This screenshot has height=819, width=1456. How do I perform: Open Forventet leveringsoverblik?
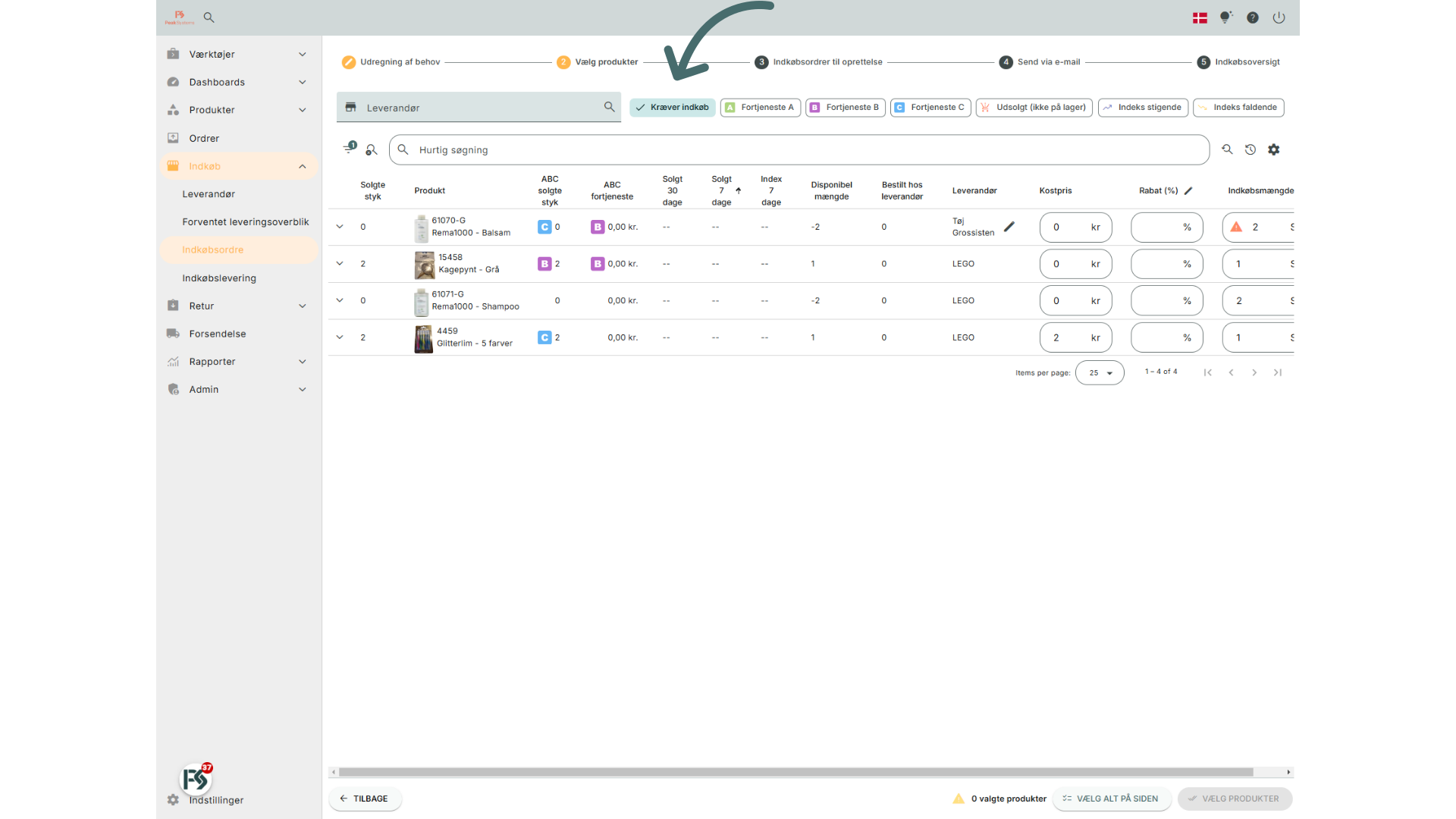pos(238,222)
